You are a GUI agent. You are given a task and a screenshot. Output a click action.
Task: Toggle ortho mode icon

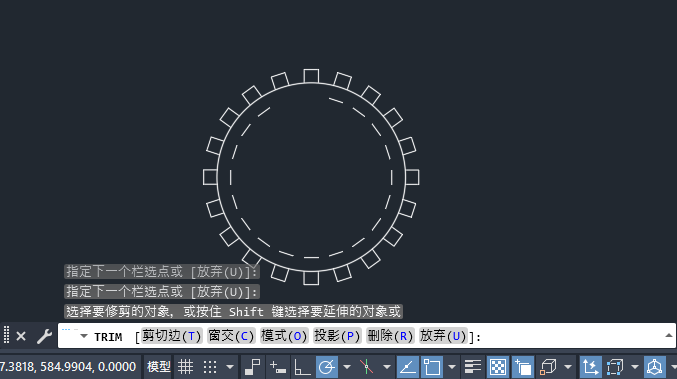click(302, 367)
